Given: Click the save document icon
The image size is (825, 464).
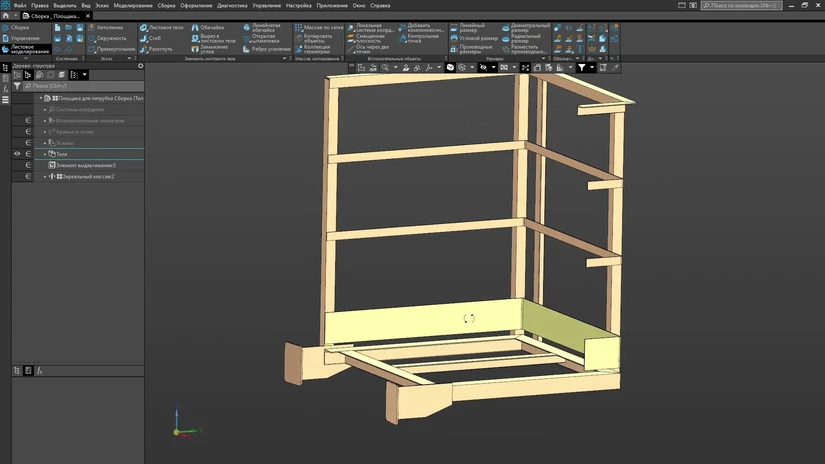Looking at the screenshot, I should (79, 27).
